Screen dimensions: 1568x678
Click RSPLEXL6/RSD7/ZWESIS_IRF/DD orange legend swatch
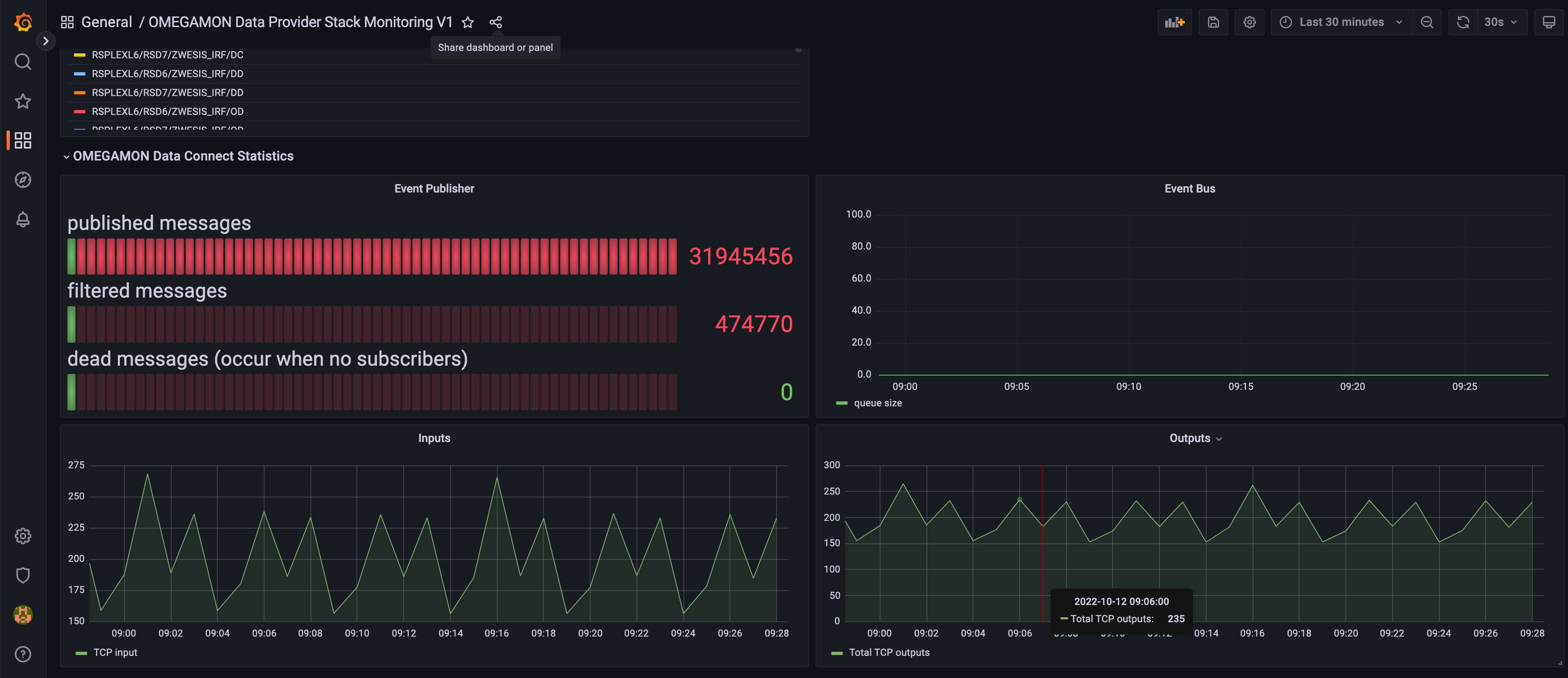click(79, 93)
